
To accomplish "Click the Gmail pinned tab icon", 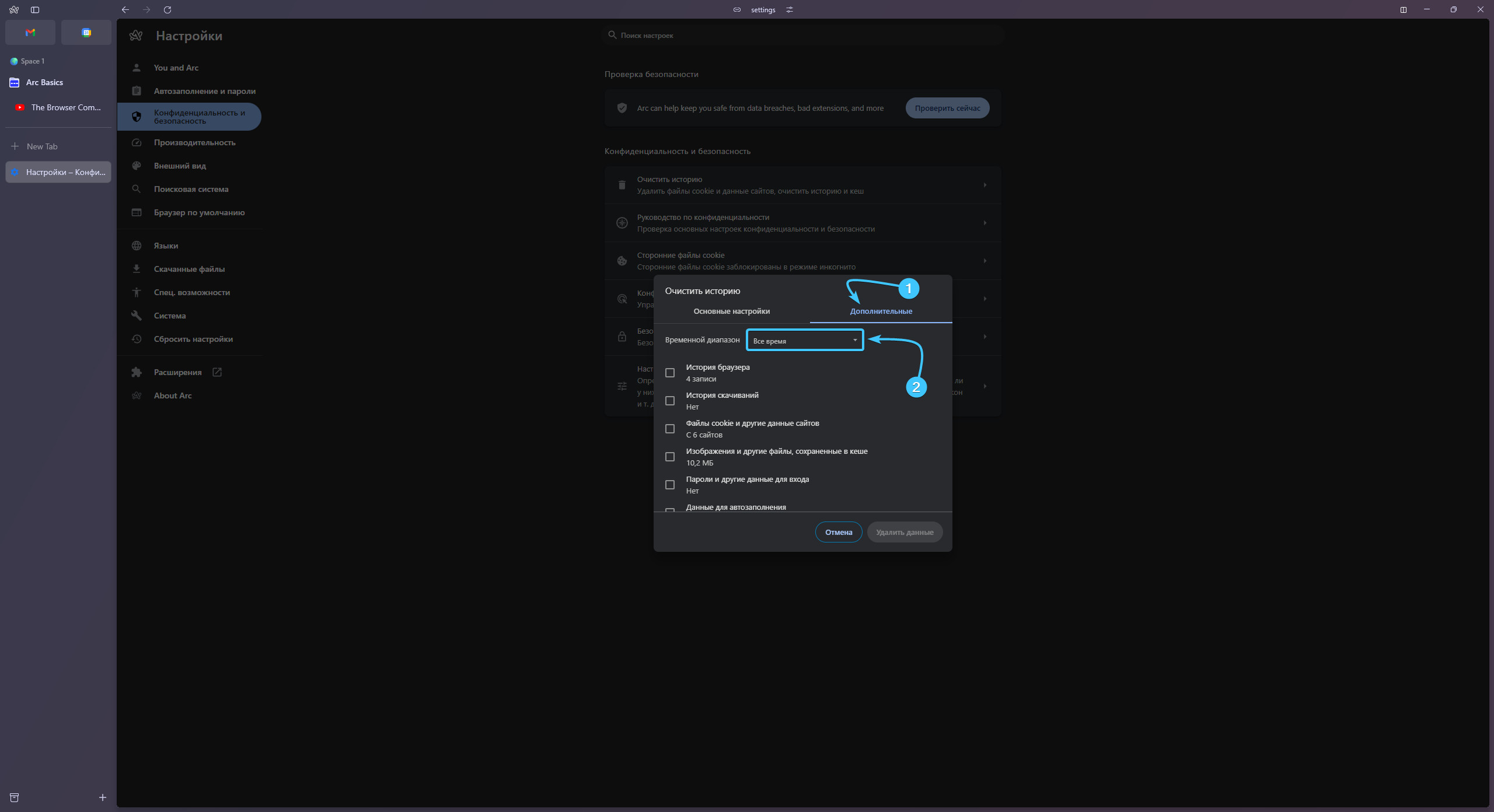I will tap(30, 33).
